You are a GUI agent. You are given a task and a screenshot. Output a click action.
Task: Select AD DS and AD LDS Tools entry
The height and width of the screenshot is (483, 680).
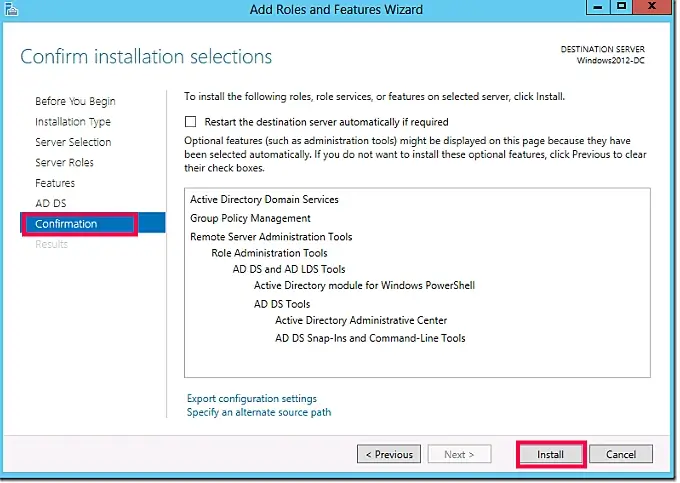click(x=289, y=269)
